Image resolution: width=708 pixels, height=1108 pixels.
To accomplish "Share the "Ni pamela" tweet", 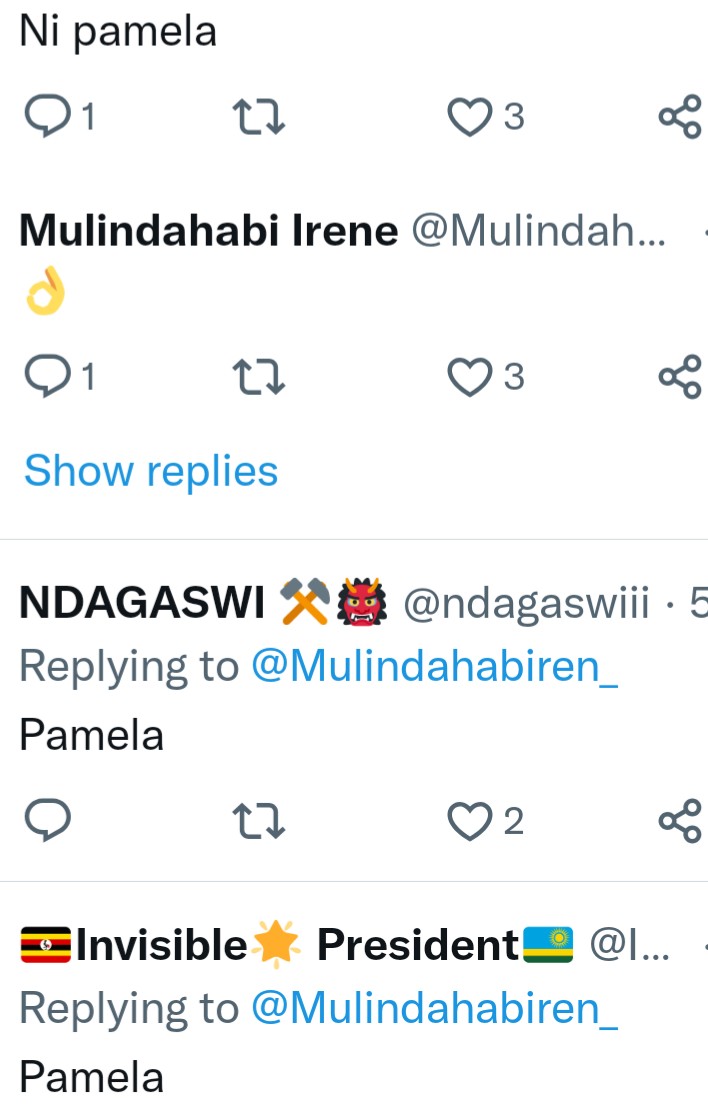I will tap(680, 118).
